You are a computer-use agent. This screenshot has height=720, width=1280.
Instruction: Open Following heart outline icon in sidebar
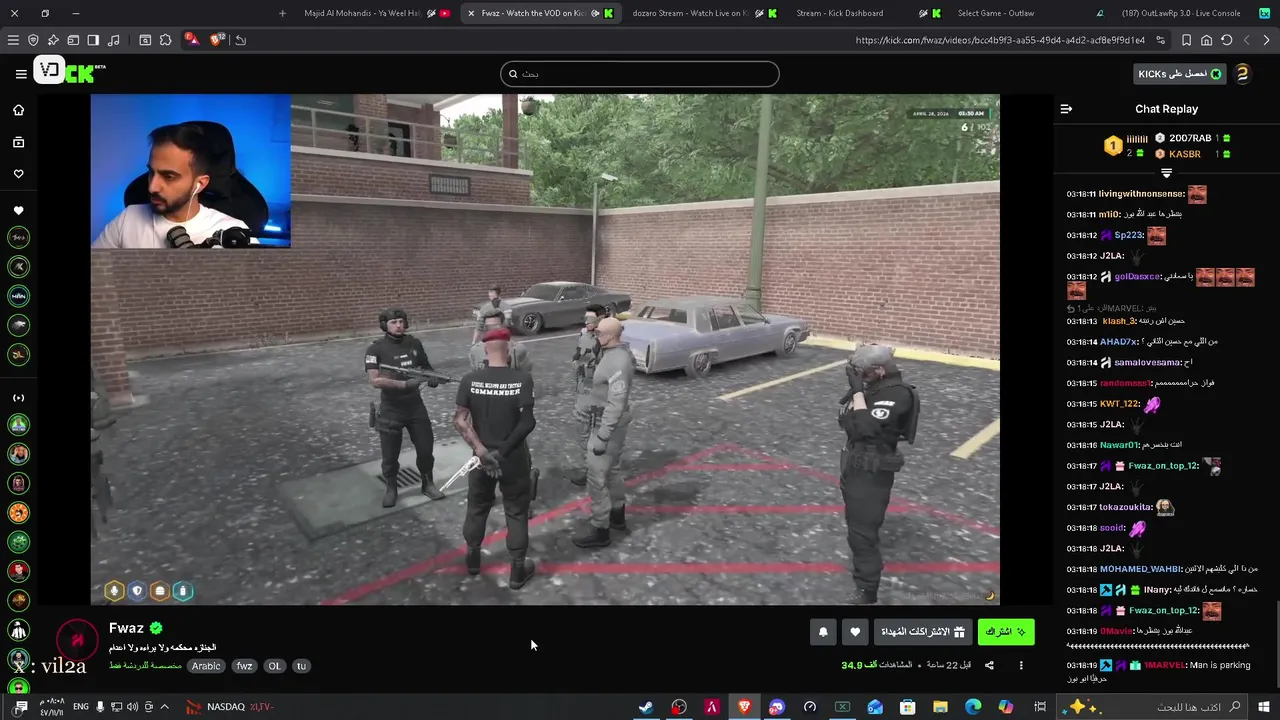click(x=18, y=174)
